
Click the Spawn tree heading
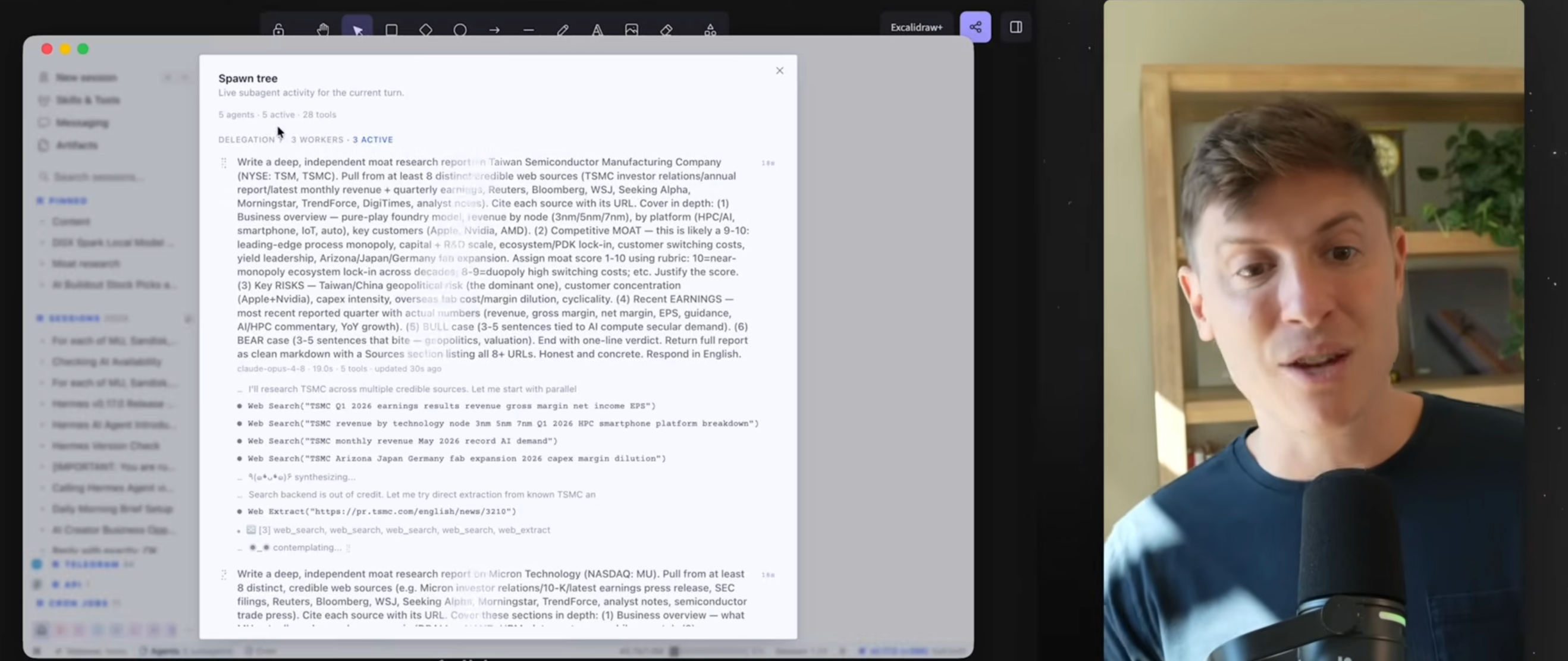(247, 78)
